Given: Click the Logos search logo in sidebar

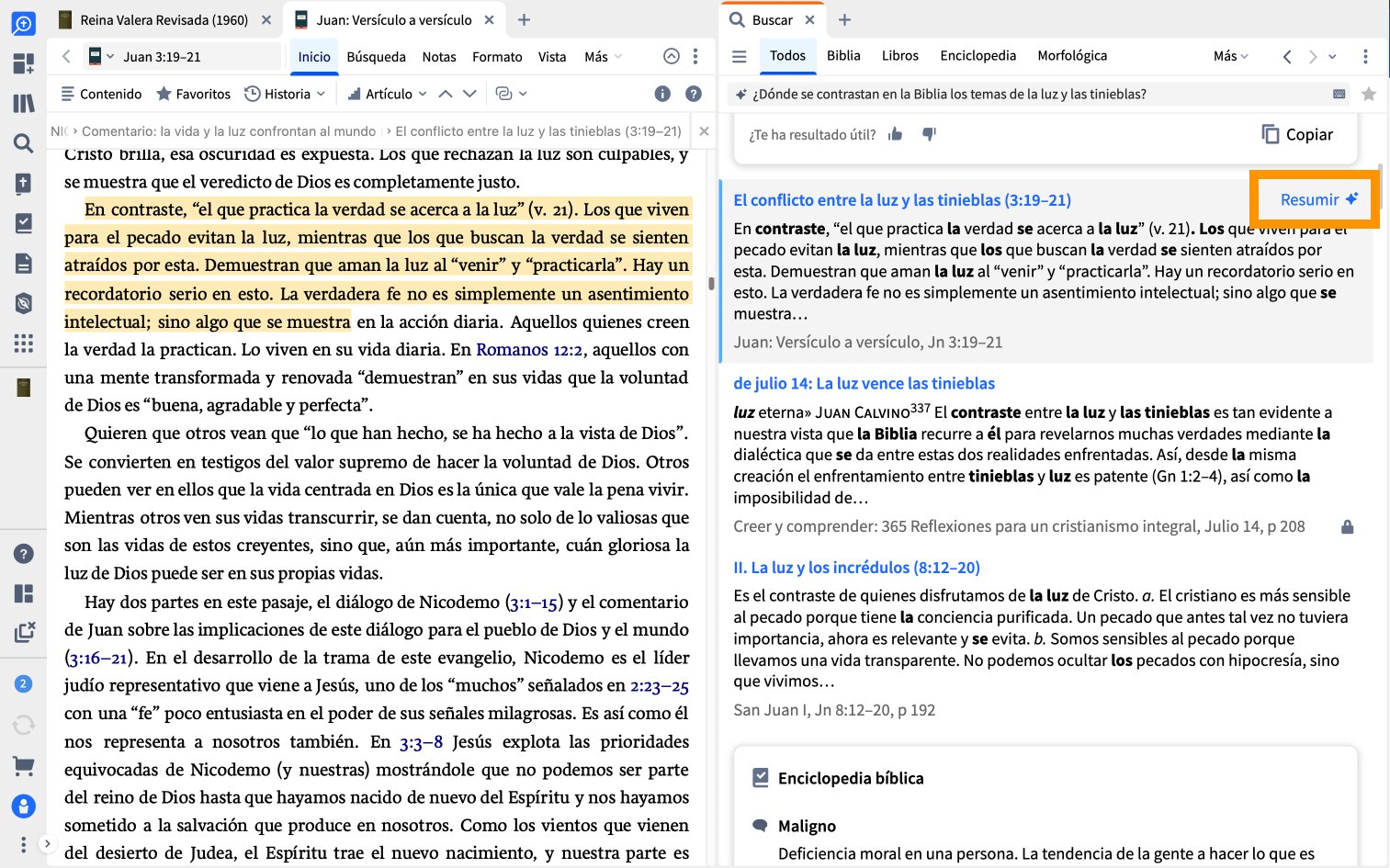Looking at the screenshot, I should pos(23,23).
